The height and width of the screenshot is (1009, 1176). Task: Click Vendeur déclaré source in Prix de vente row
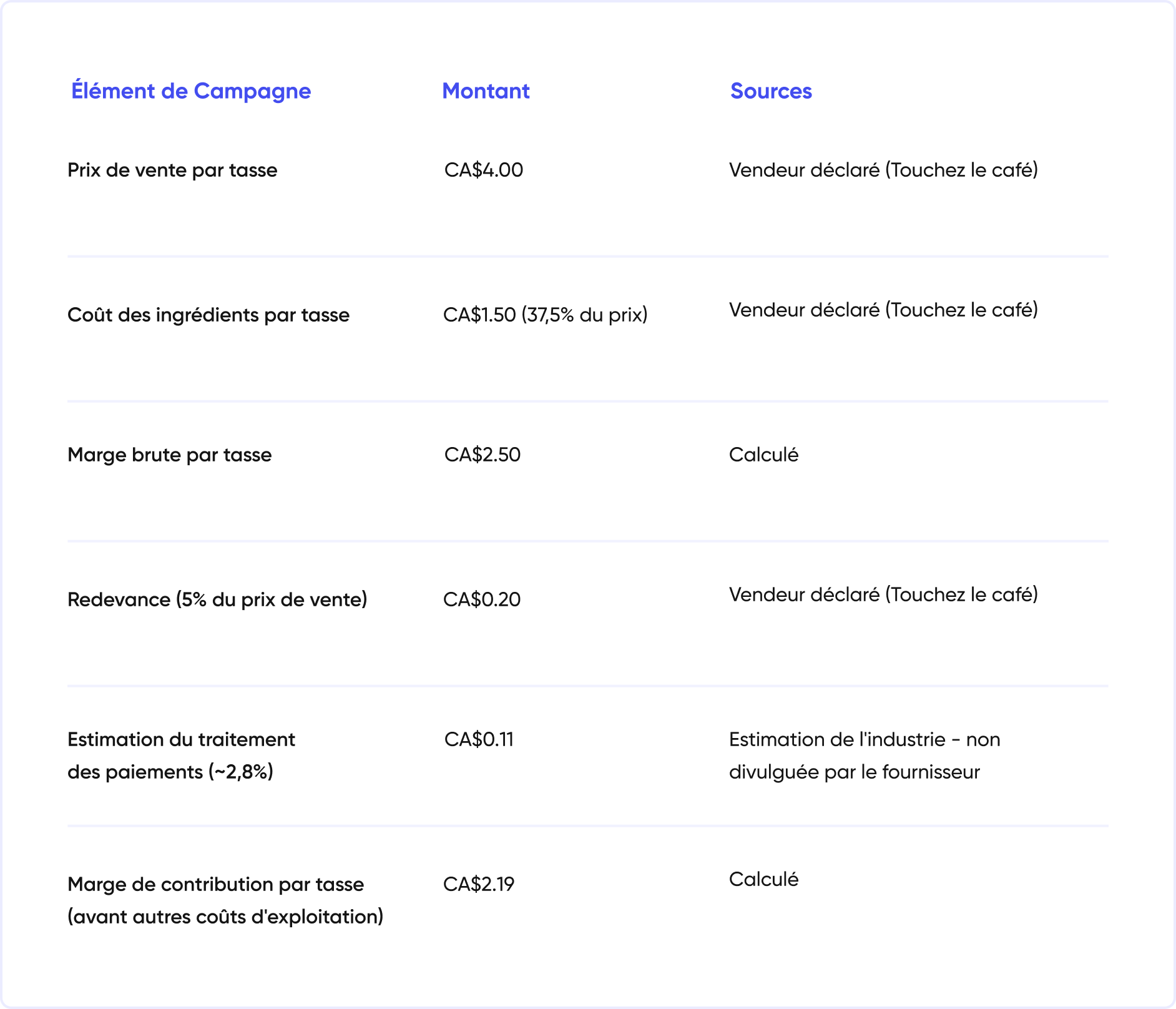883,170
